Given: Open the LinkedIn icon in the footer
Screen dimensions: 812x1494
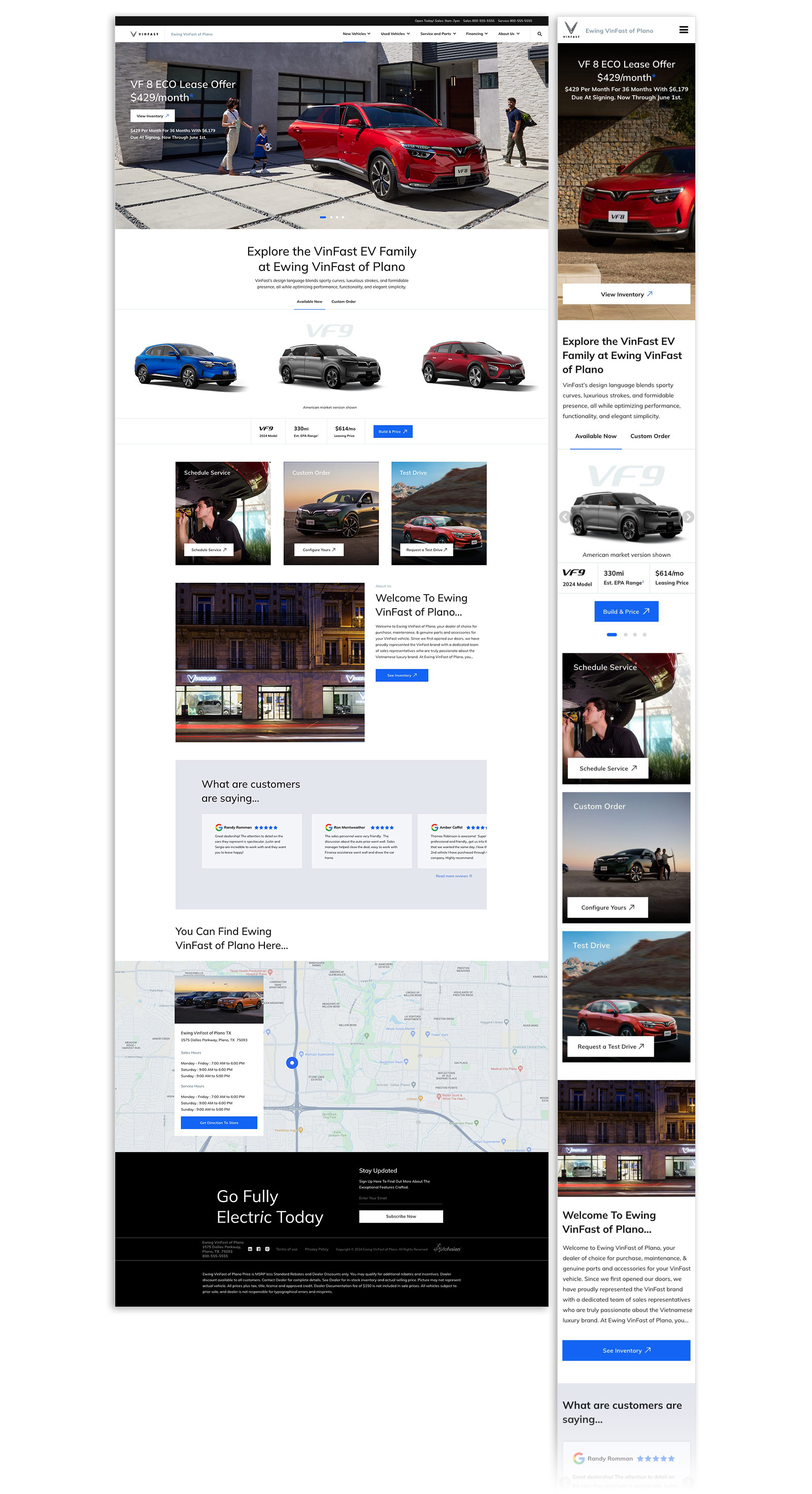Looking at the screenshot, I should 250,1249.
